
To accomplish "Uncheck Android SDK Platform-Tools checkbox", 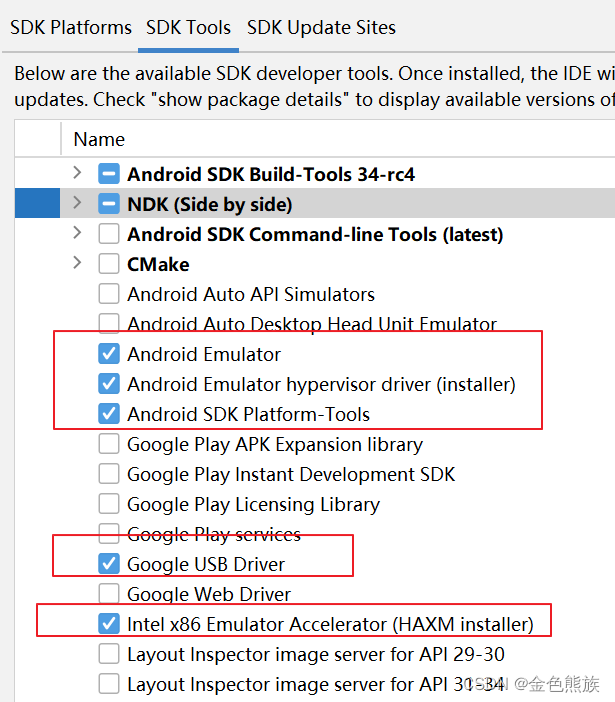I will click(109, 414).
